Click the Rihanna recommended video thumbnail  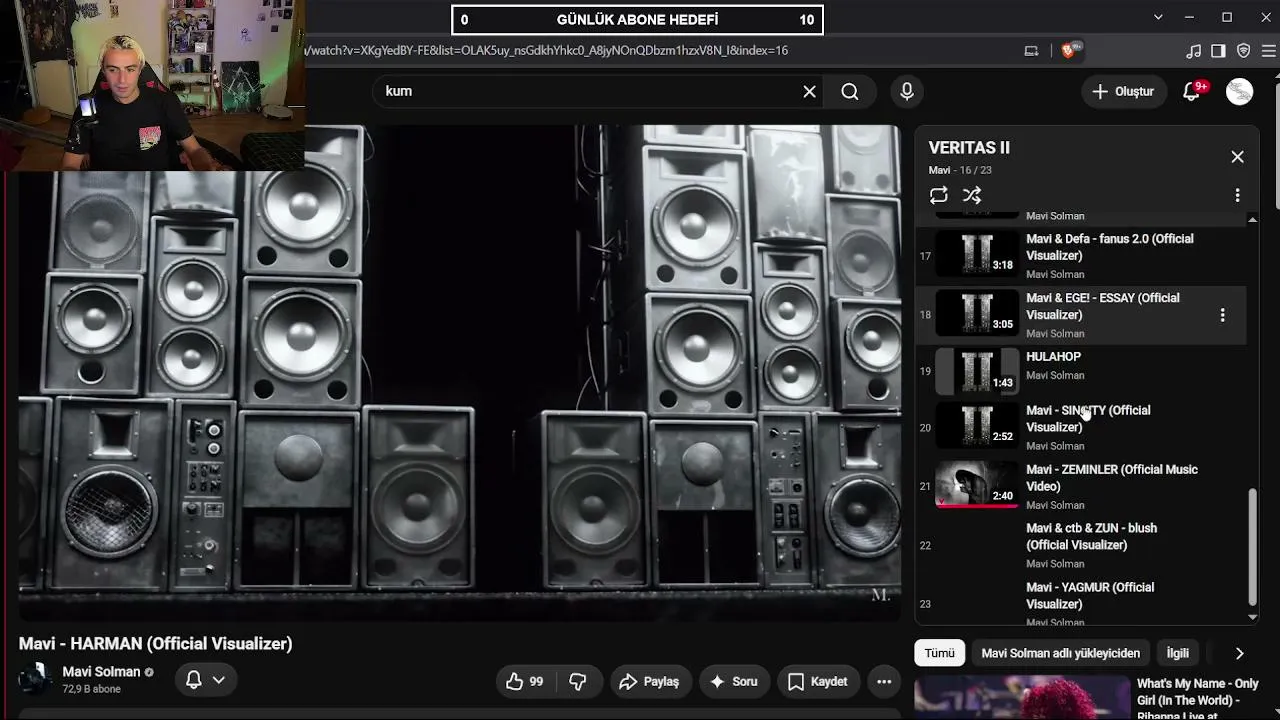(x=1021, y=698)
